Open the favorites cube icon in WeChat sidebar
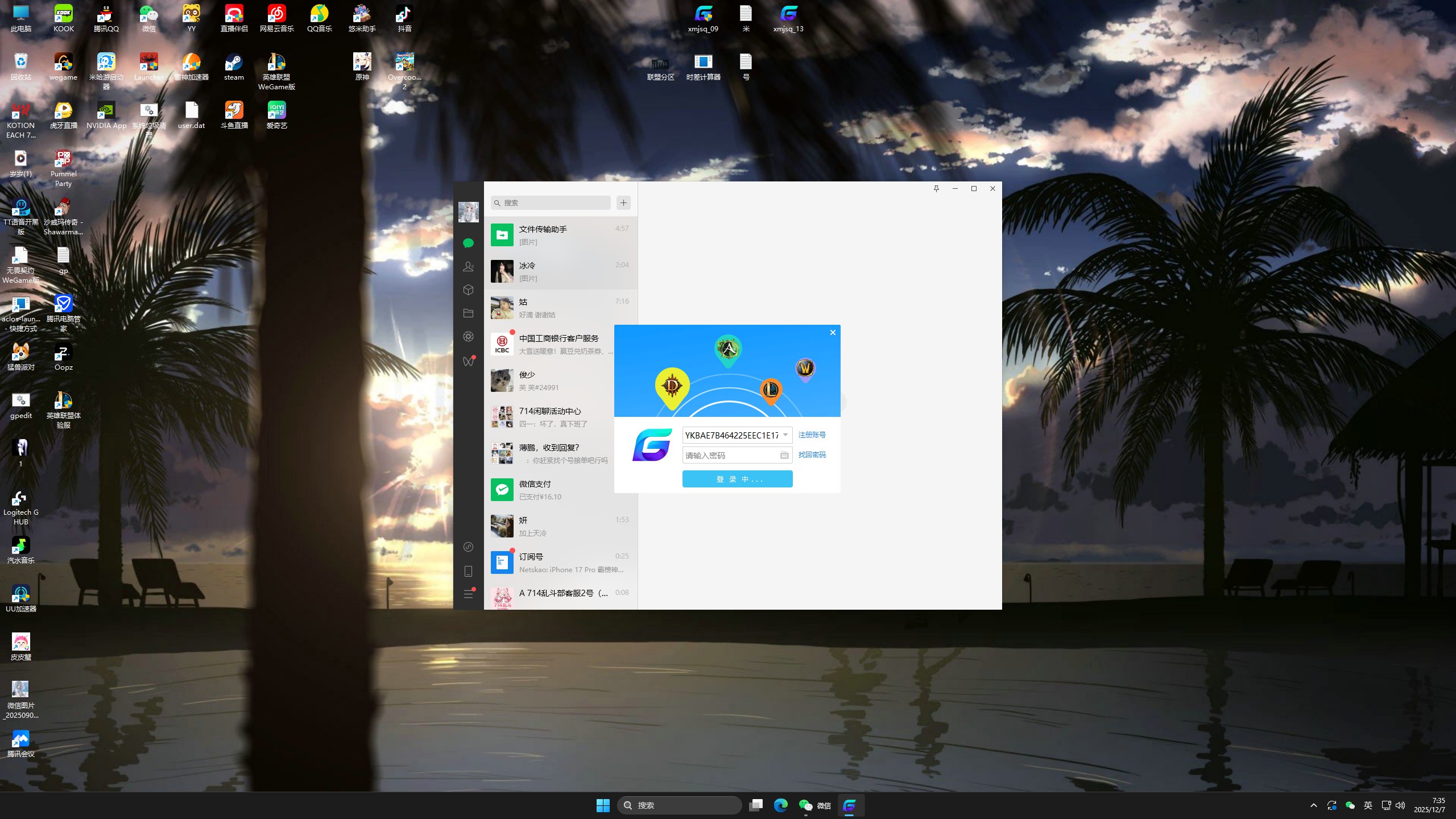The width and height of the screenshot is (1456, 819). (x=468, y=290)
